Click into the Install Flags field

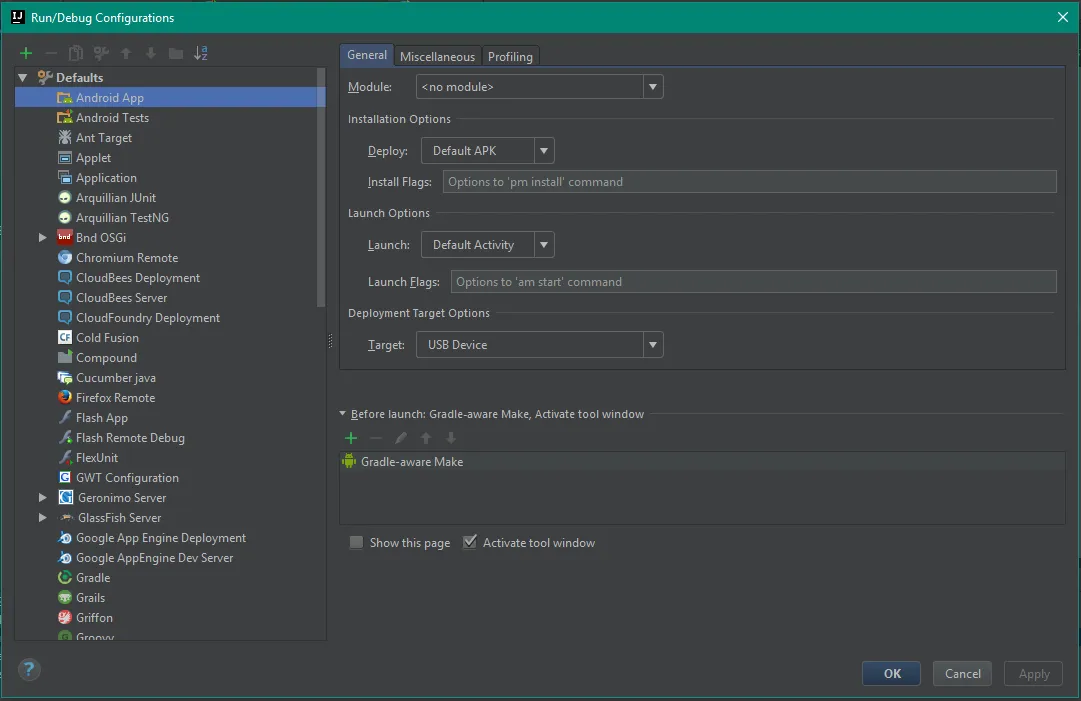(749, 182)
